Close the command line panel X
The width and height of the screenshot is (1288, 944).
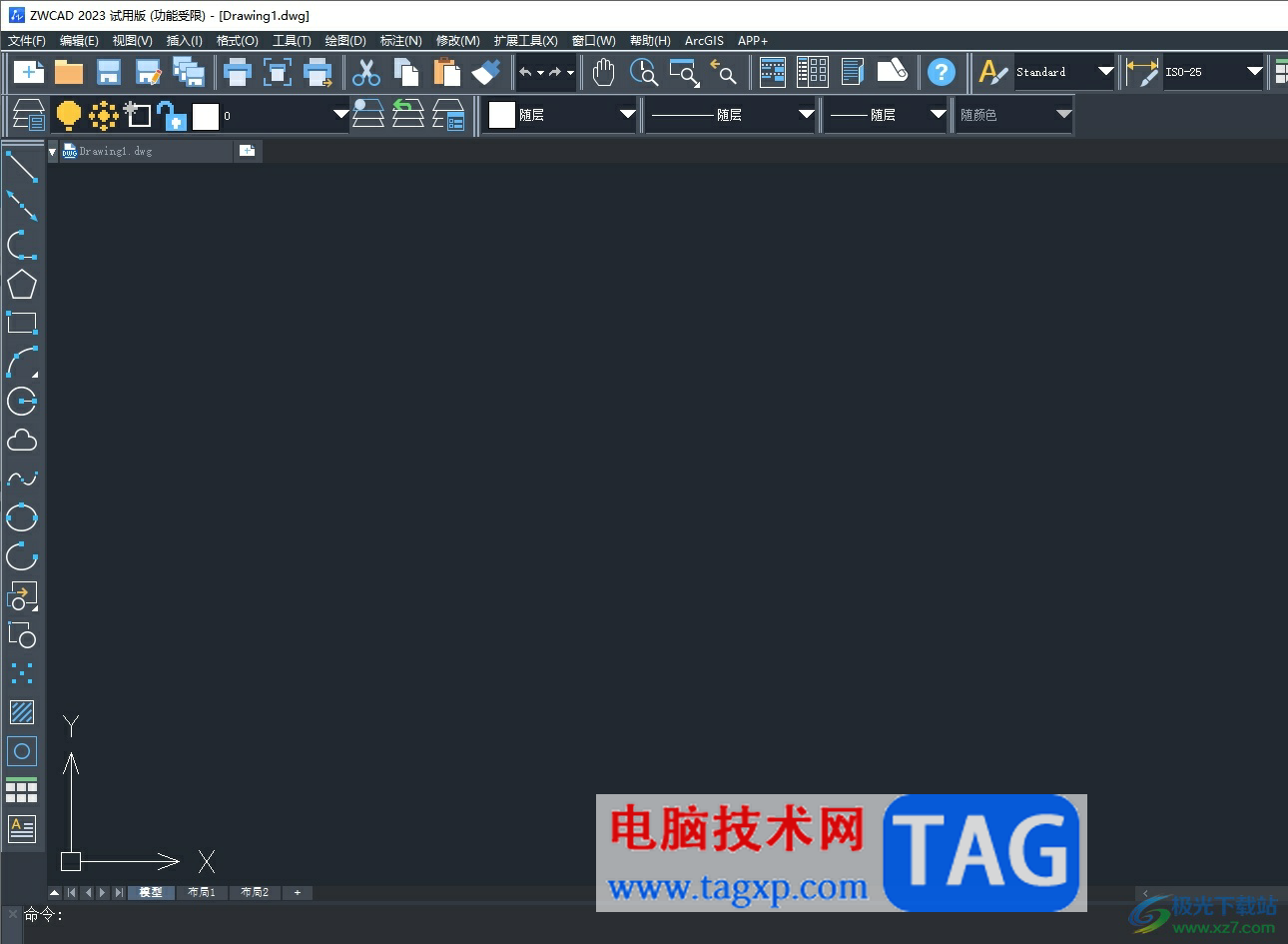click(12, 913)
